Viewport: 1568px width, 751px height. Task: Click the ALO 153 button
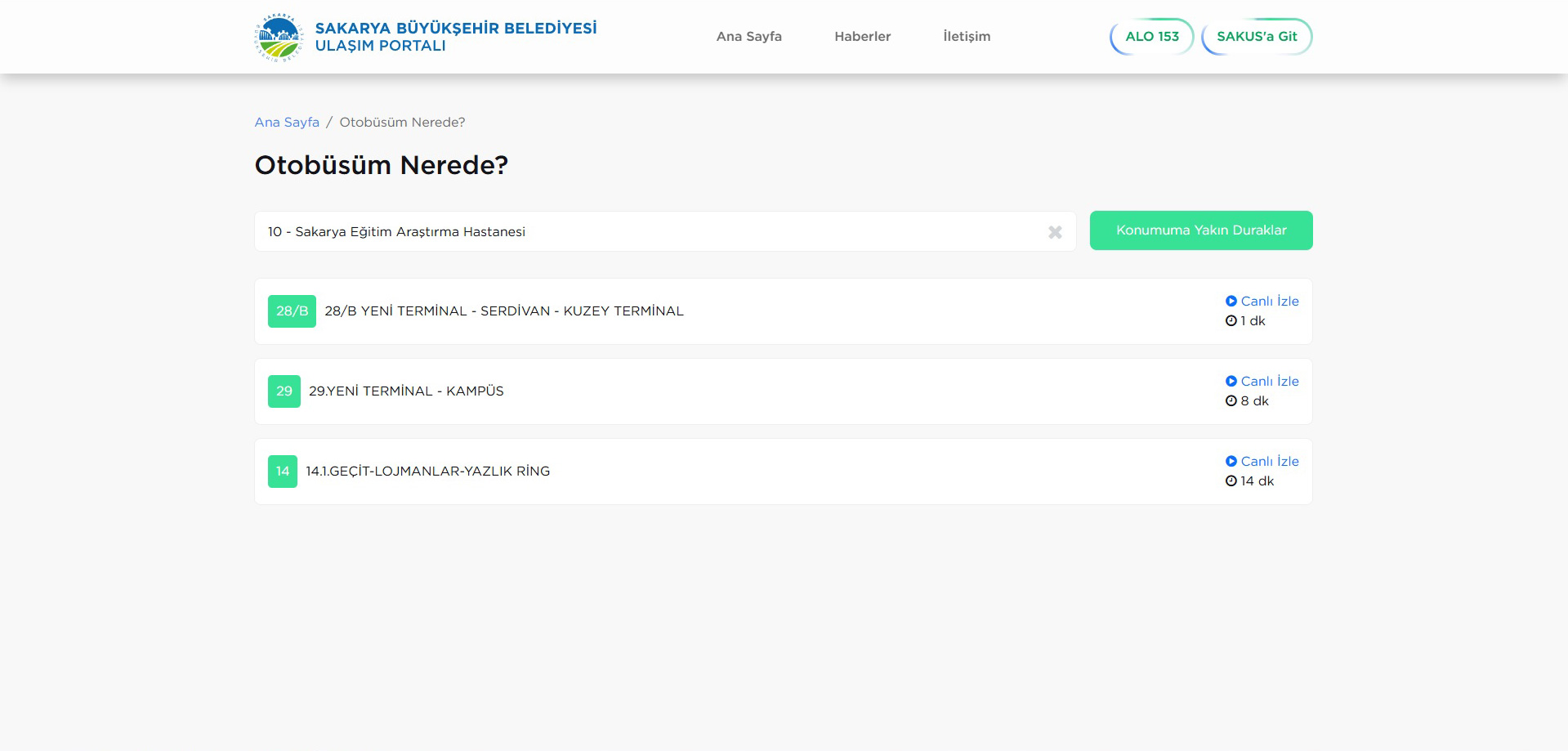pyautogui.click(x=1151, y=37)
